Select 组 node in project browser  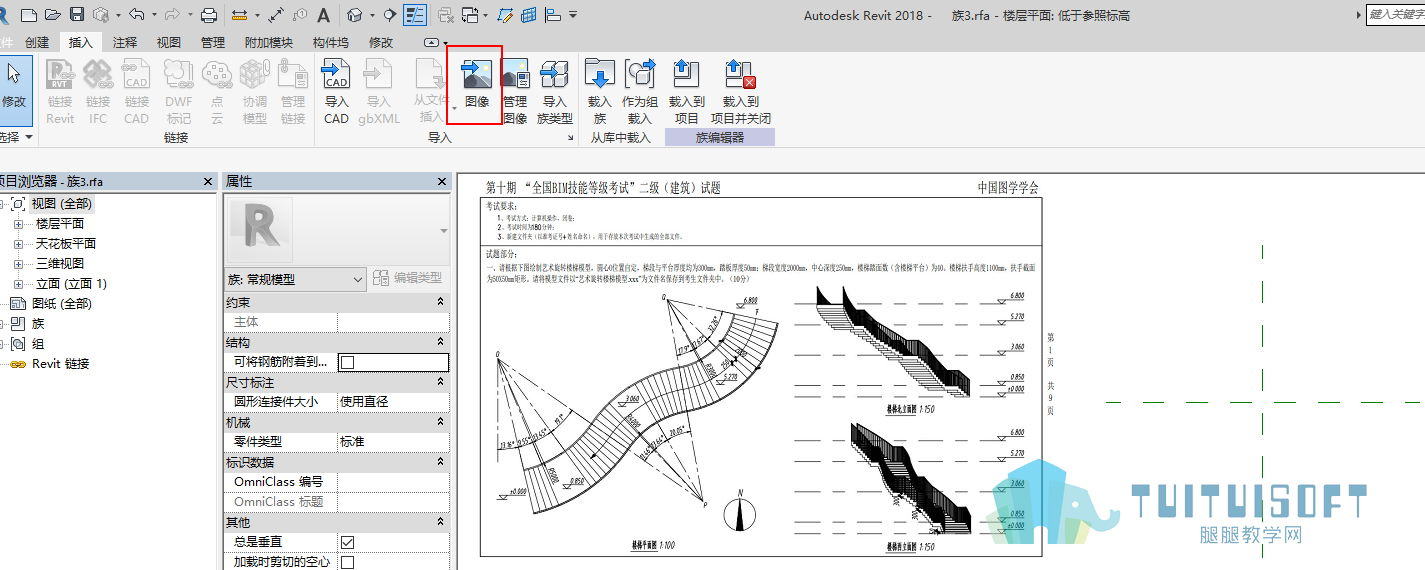(x=38, y=344)
